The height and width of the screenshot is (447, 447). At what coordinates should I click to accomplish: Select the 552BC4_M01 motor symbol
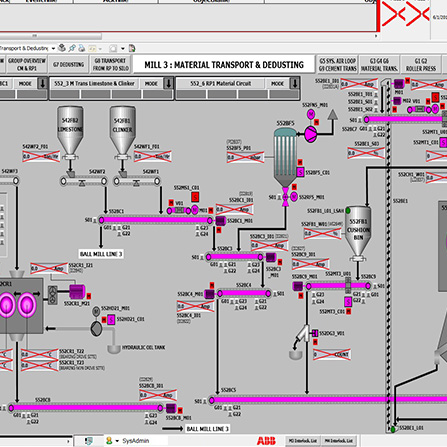tap(209, 294)
